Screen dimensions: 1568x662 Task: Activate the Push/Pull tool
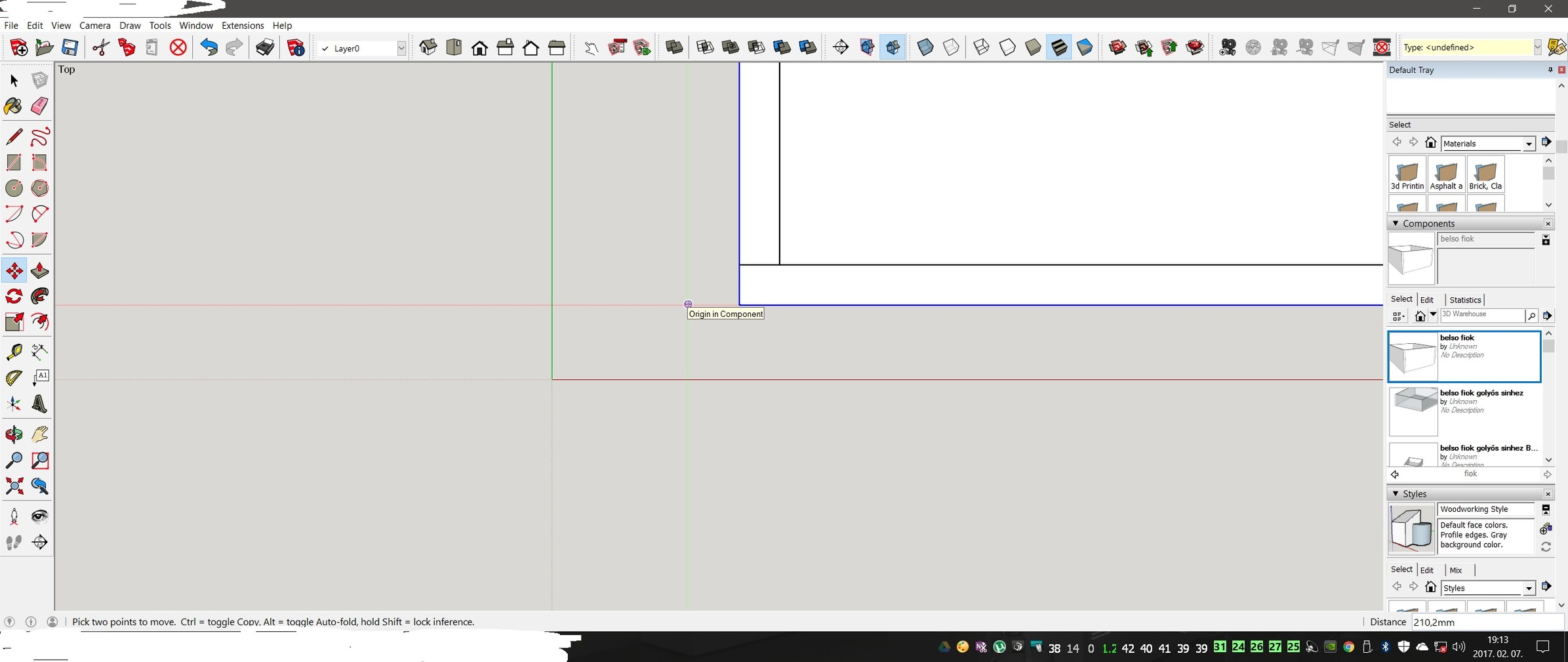39,270
